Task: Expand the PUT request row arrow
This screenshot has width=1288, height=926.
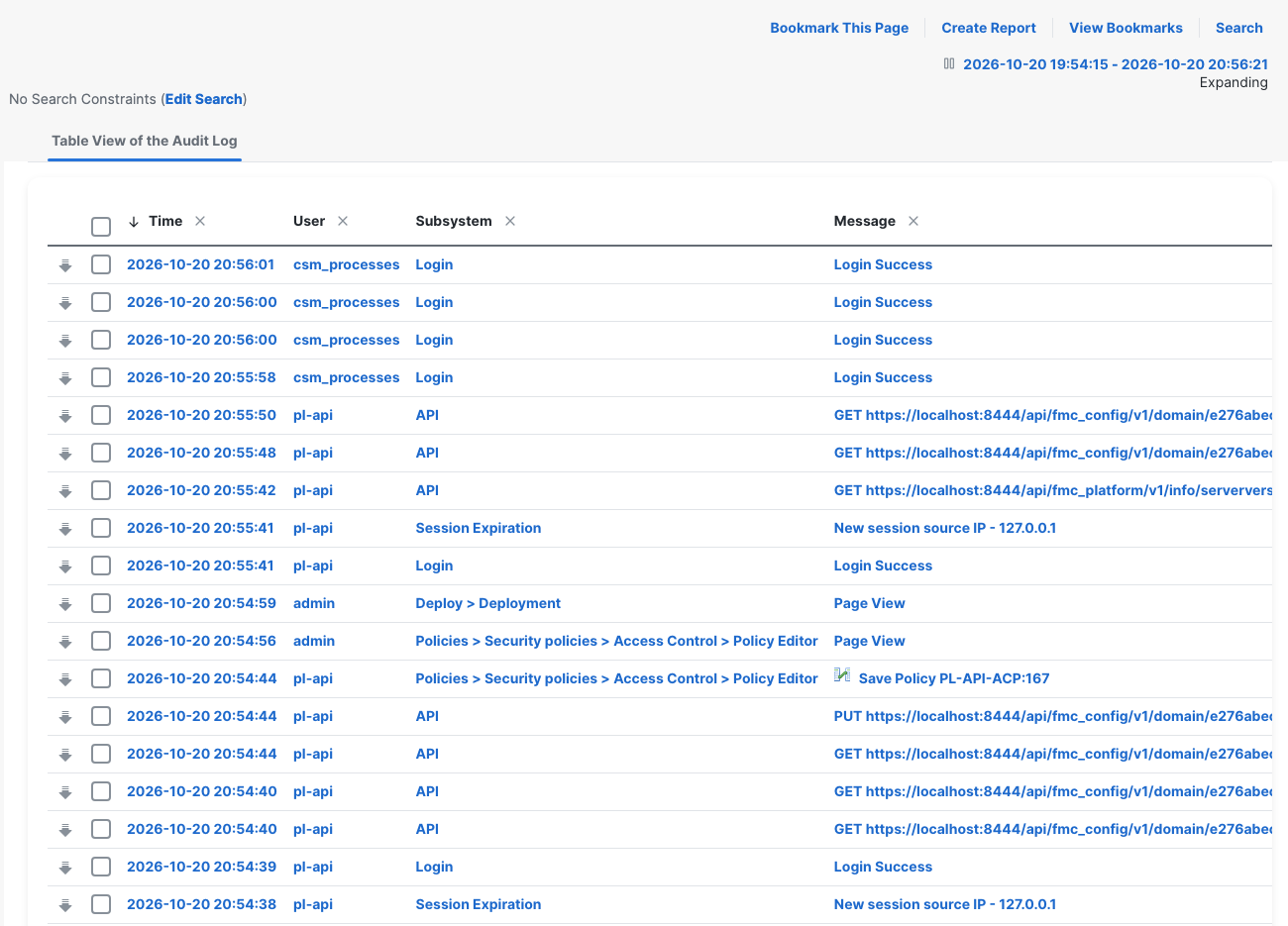Action: pos(65,717)
